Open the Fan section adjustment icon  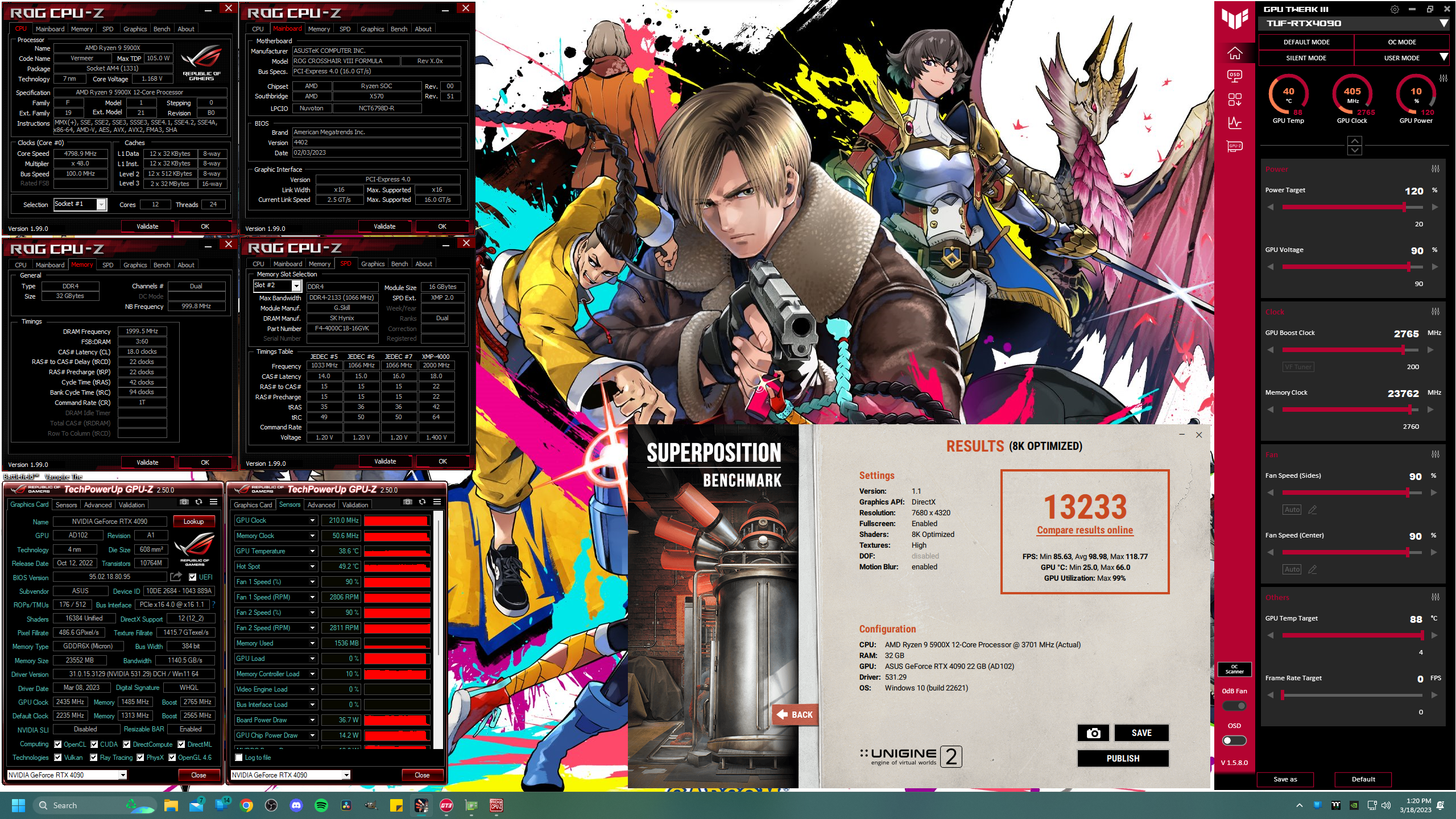pos(1436,454)
